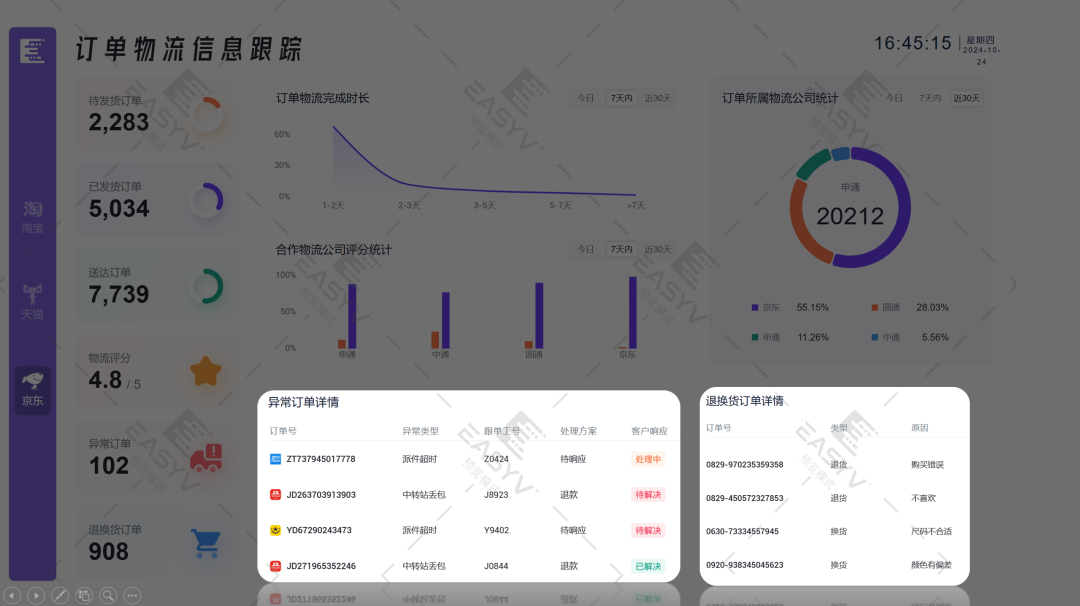Image resolution: width=1080 pixels, height=606 pixels.
Task: Click order number JD271965352246
Action: [321, 567]
